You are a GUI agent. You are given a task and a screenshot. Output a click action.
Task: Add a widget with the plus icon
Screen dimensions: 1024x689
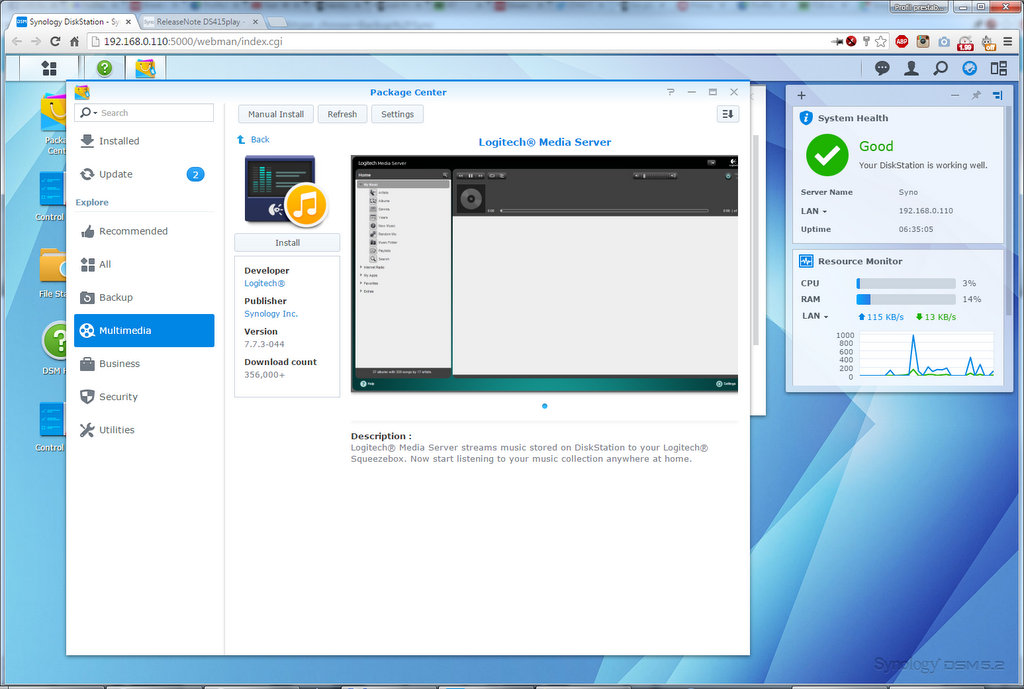pyautogui.click(x=801, y=95)
